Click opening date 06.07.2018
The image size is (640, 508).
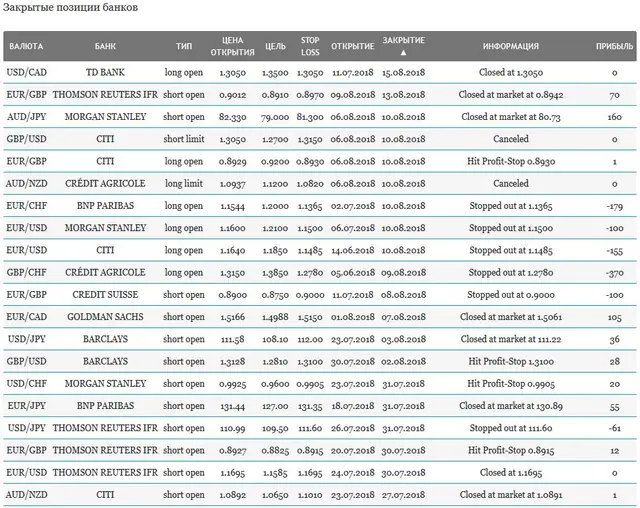(x=353, y=228)
